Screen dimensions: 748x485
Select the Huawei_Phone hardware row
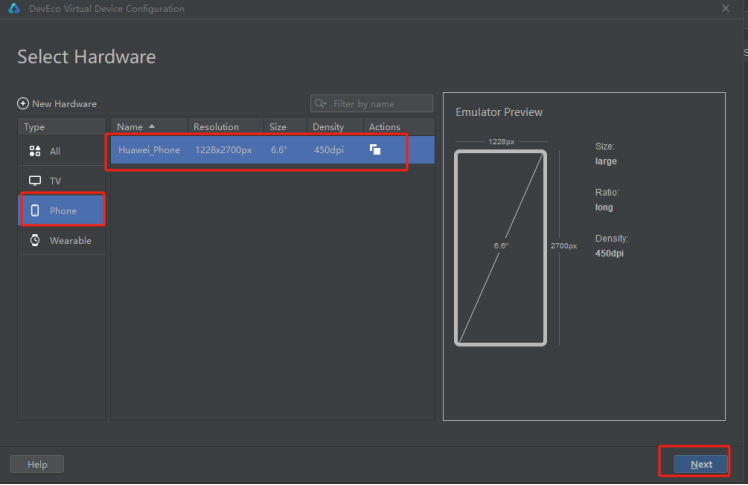272,150
